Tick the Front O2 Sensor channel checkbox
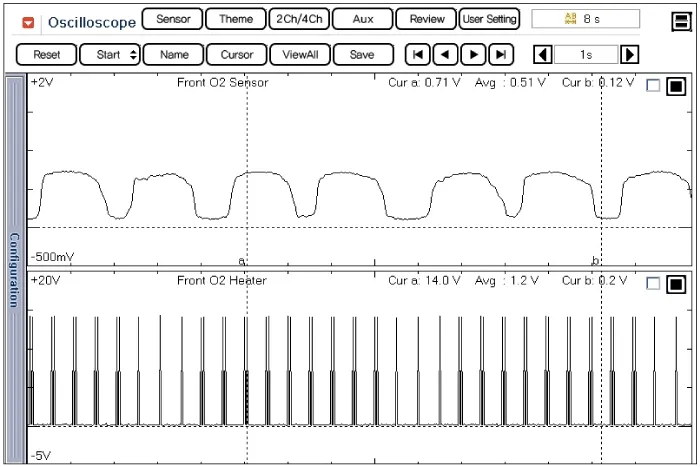This screenshot has height=467, width=700. tap(653, 87)
